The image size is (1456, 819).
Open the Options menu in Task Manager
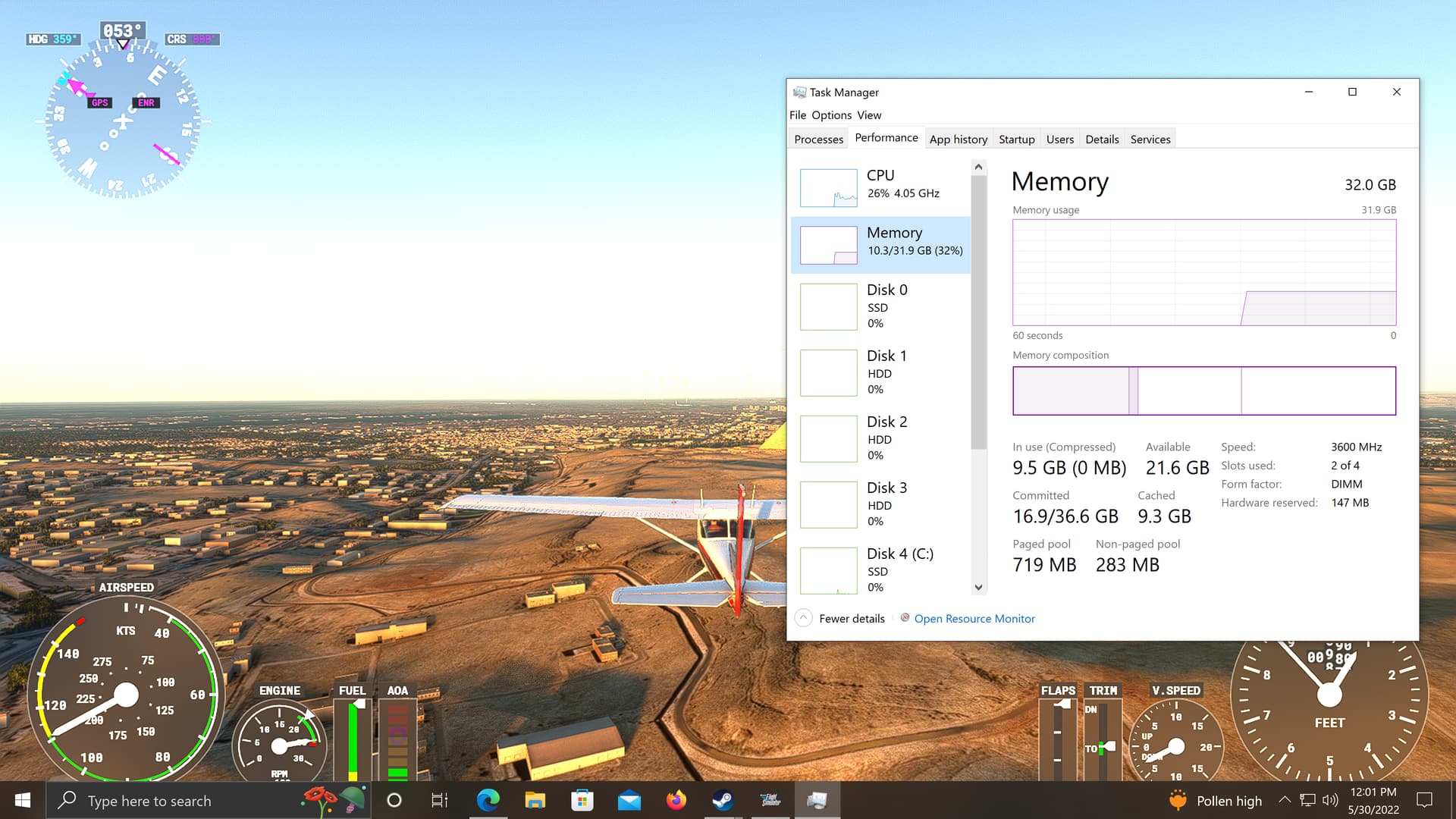pyautogui.click(x=832, y=115)
